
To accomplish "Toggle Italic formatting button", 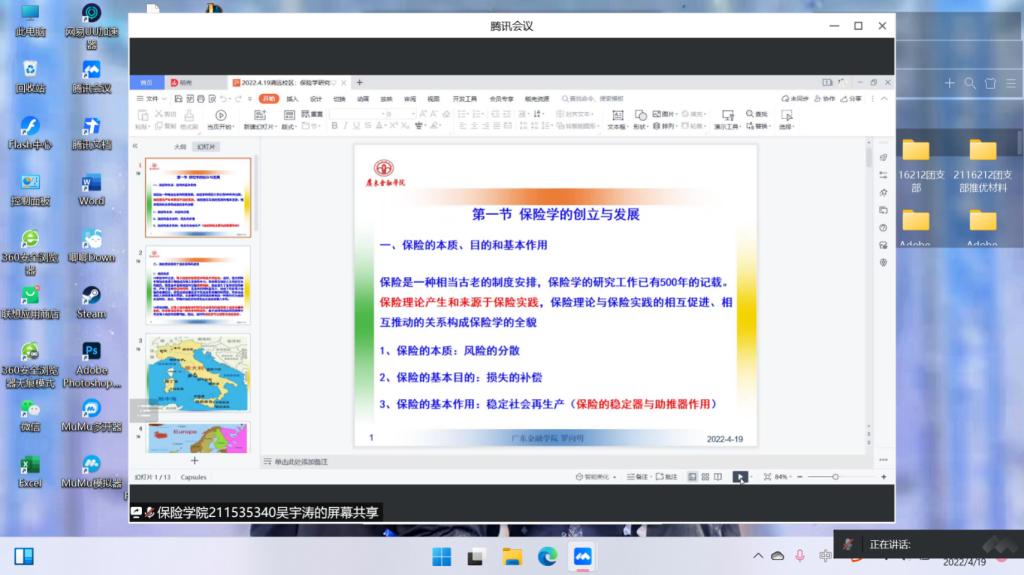I will [x=345, y=125].
